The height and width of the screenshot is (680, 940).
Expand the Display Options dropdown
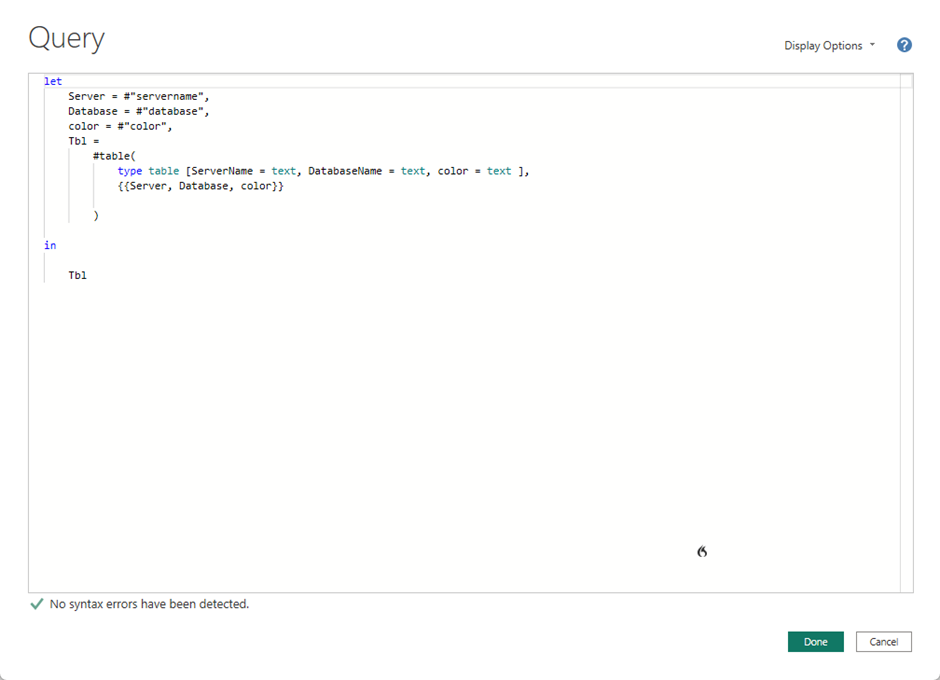(829, 46)
